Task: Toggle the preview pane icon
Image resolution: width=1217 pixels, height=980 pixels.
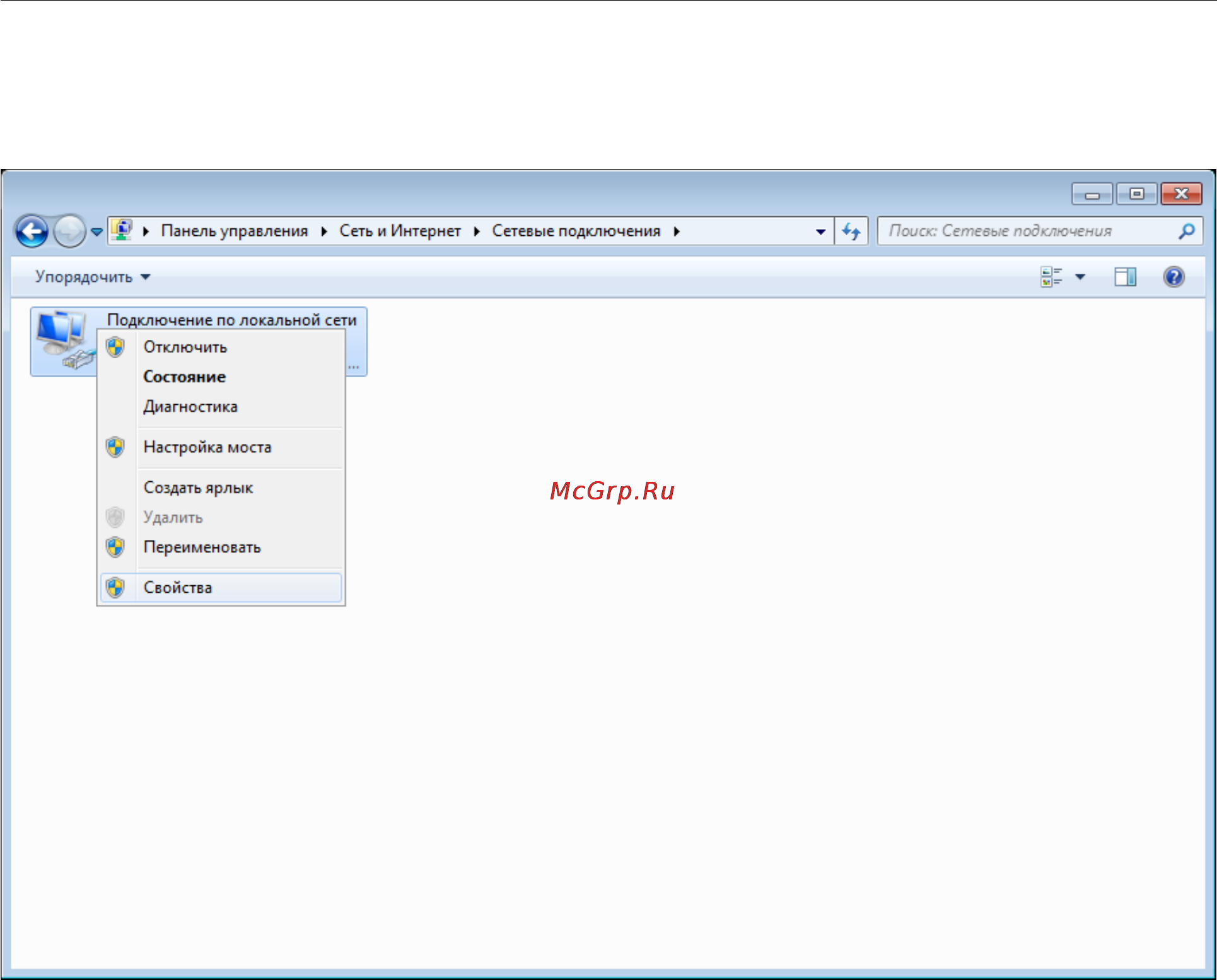Action: [x=1125, y=277]
